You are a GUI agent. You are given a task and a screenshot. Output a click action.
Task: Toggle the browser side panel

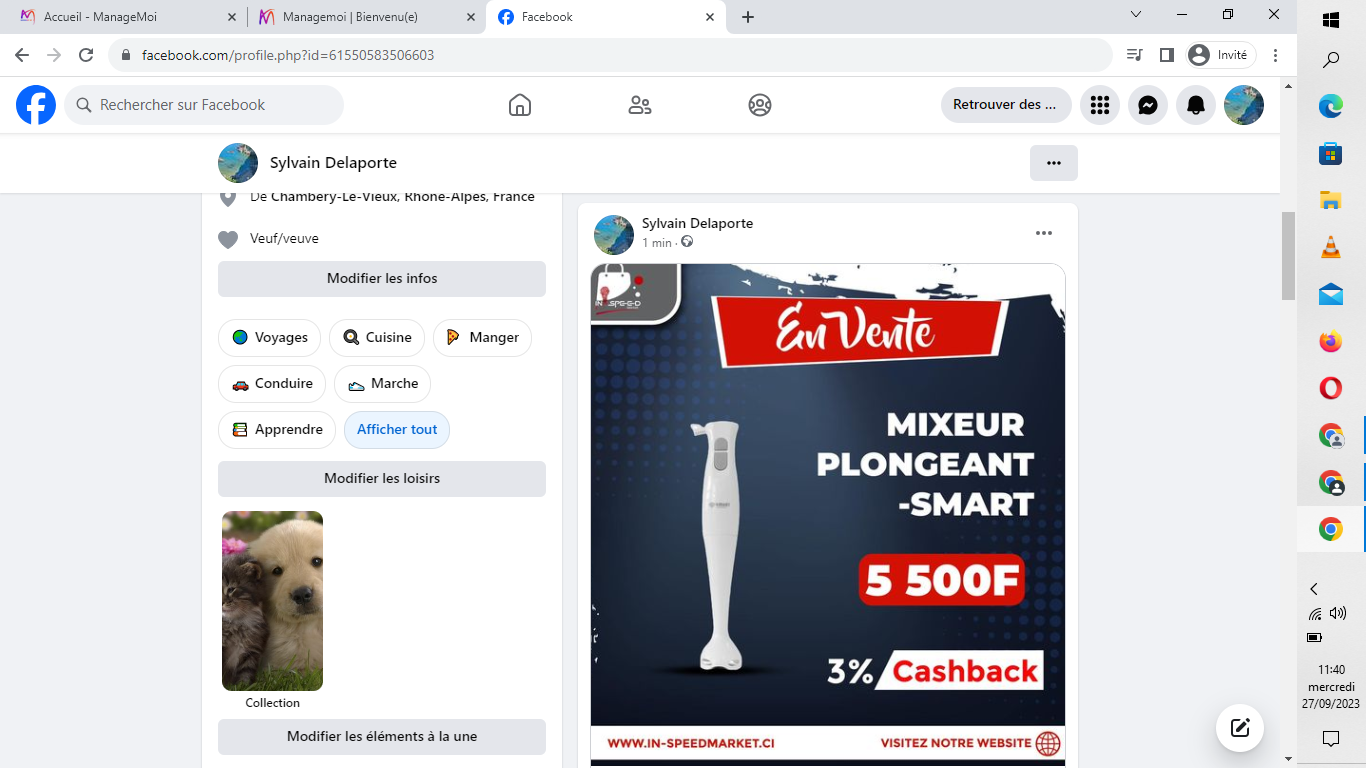[x=1166, y=55]
